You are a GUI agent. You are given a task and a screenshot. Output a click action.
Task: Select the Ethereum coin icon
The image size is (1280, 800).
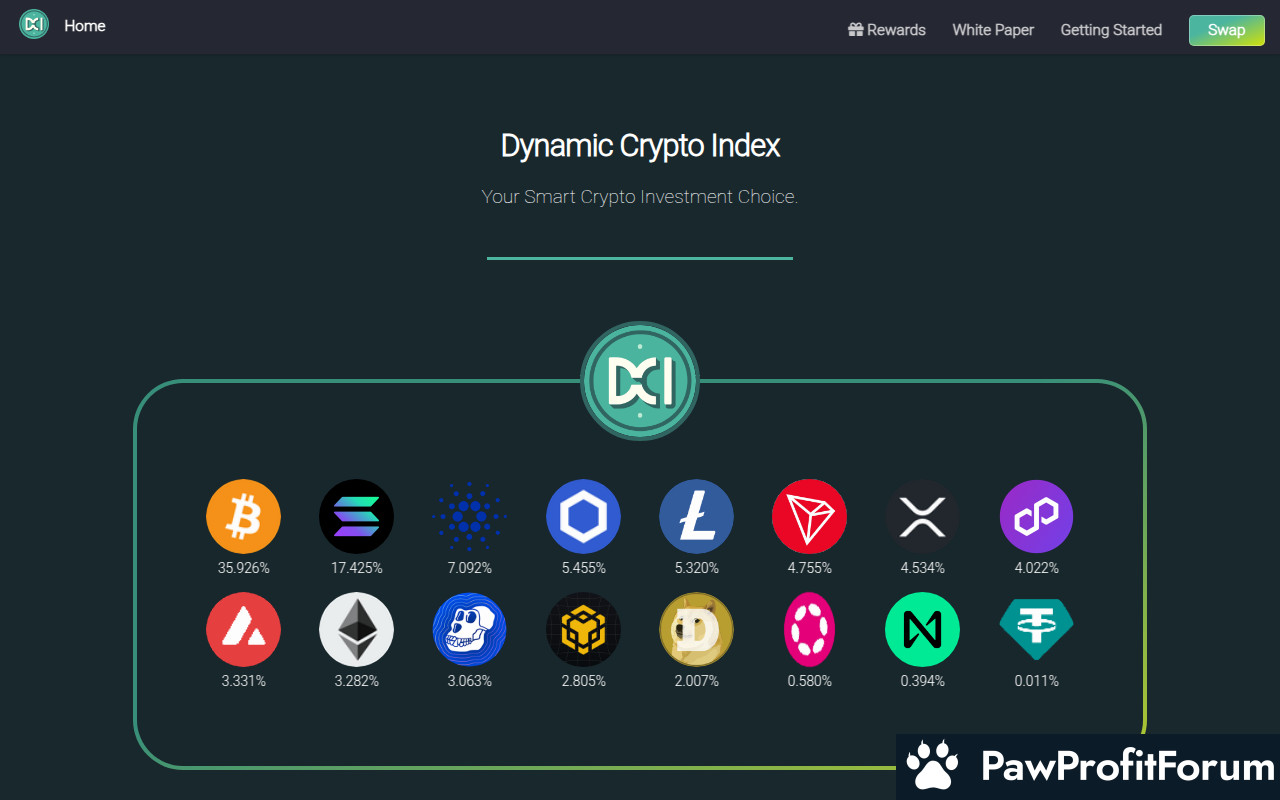(x=356, y=630)
